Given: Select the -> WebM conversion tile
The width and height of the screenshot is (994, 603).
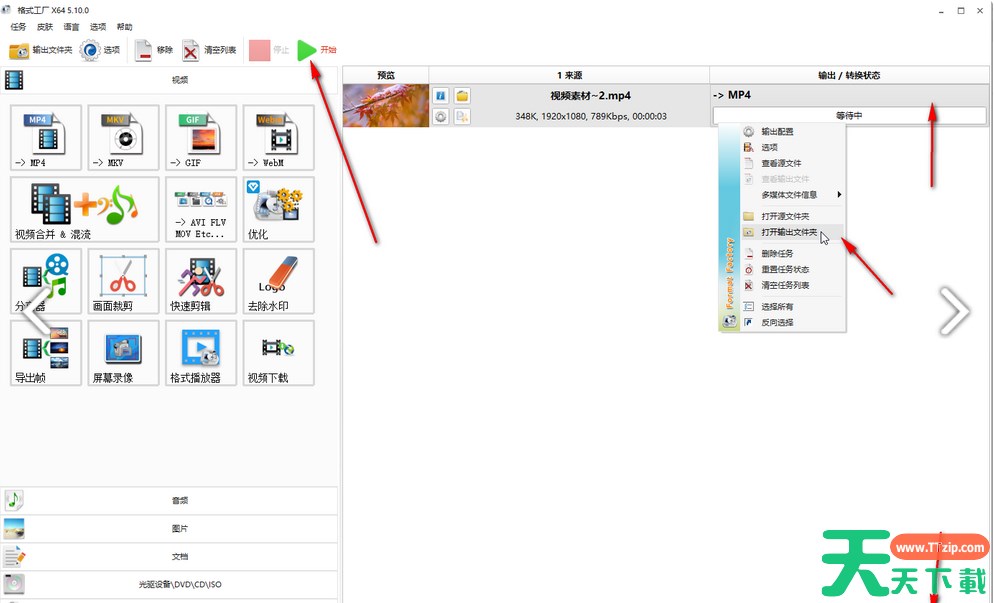Looking at the screenshot, I should point(278,138).
